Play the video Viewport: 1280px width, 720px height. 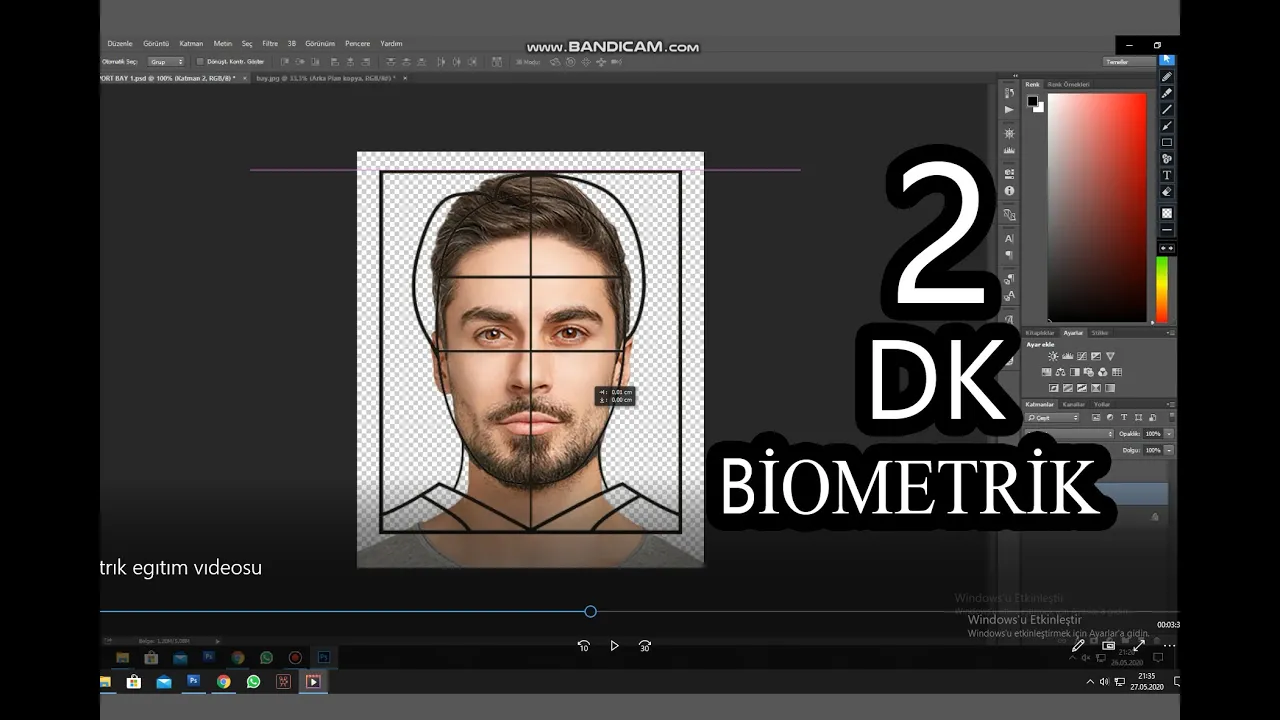pos(614,646)
